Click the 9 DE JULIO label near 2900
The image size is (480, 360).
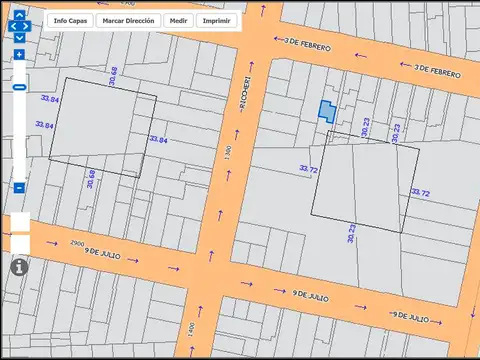click(x=102, y=254)
